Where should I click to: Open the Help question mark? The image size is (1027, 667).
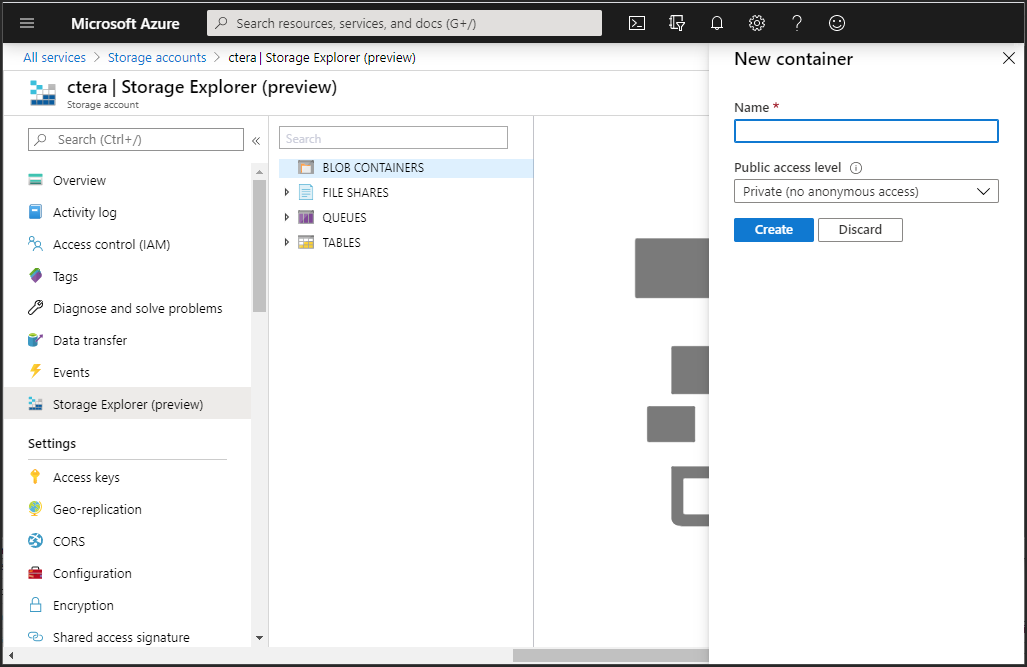click(x=796, y=24)
